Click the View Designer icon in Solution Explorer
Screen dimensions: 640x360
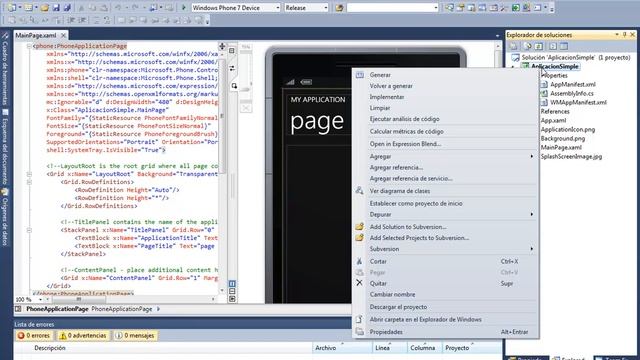tap(564, 46)
